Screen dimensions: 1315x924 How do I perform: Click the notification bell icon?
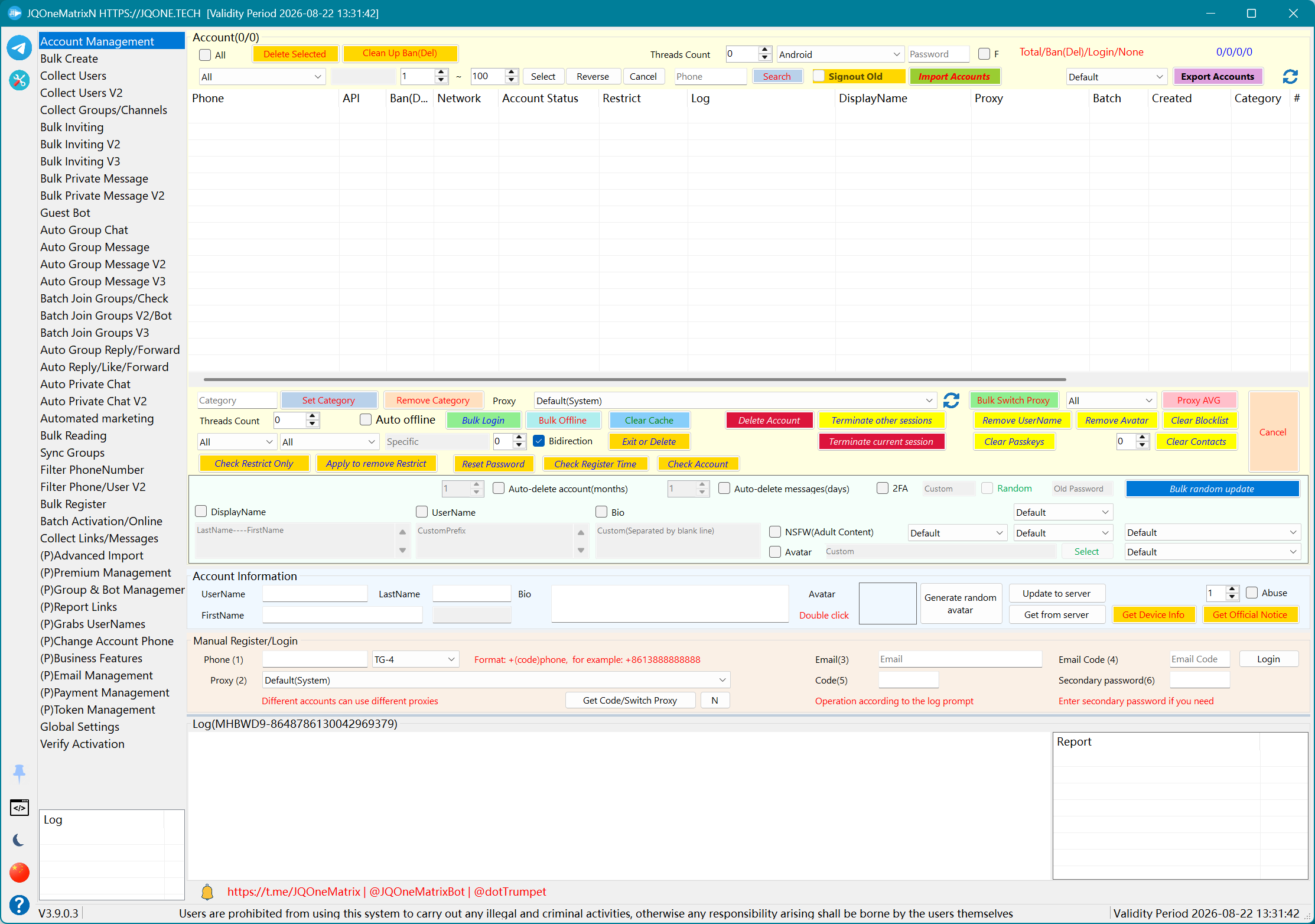(207, 892)
